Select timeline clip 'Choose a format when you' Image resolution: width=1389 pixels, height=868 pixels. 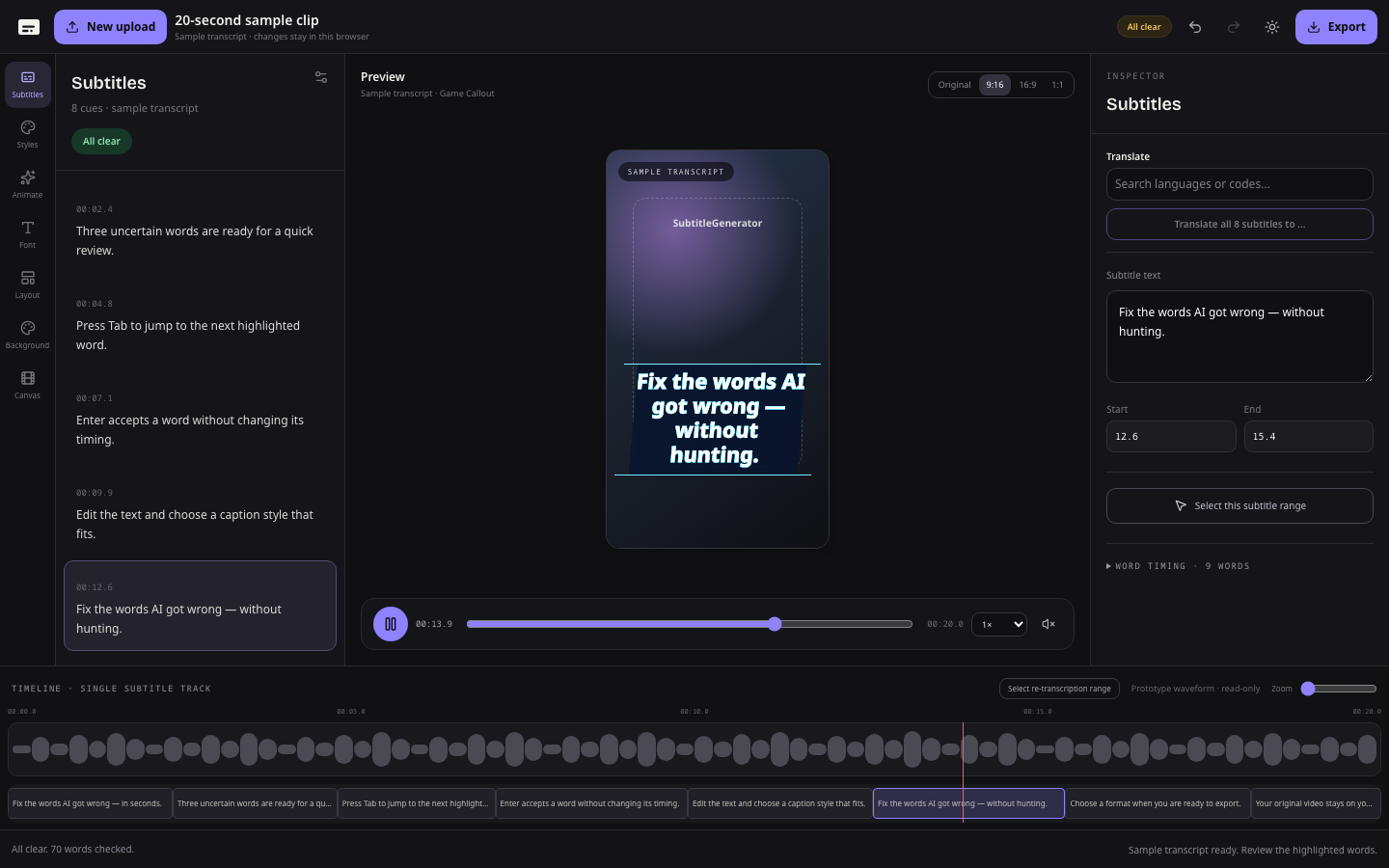coord(1157,803)
